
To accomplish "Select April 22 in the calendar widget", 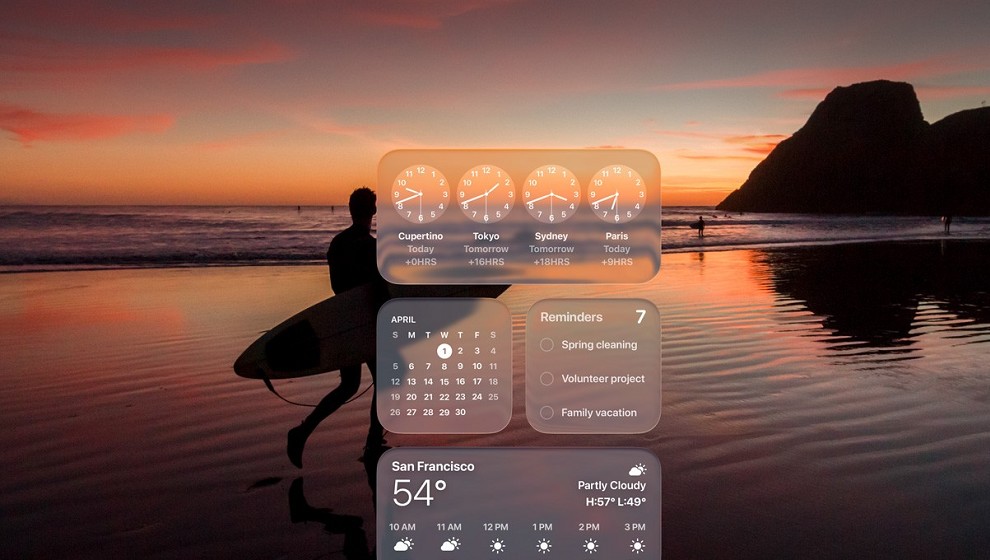I will 444,396.
